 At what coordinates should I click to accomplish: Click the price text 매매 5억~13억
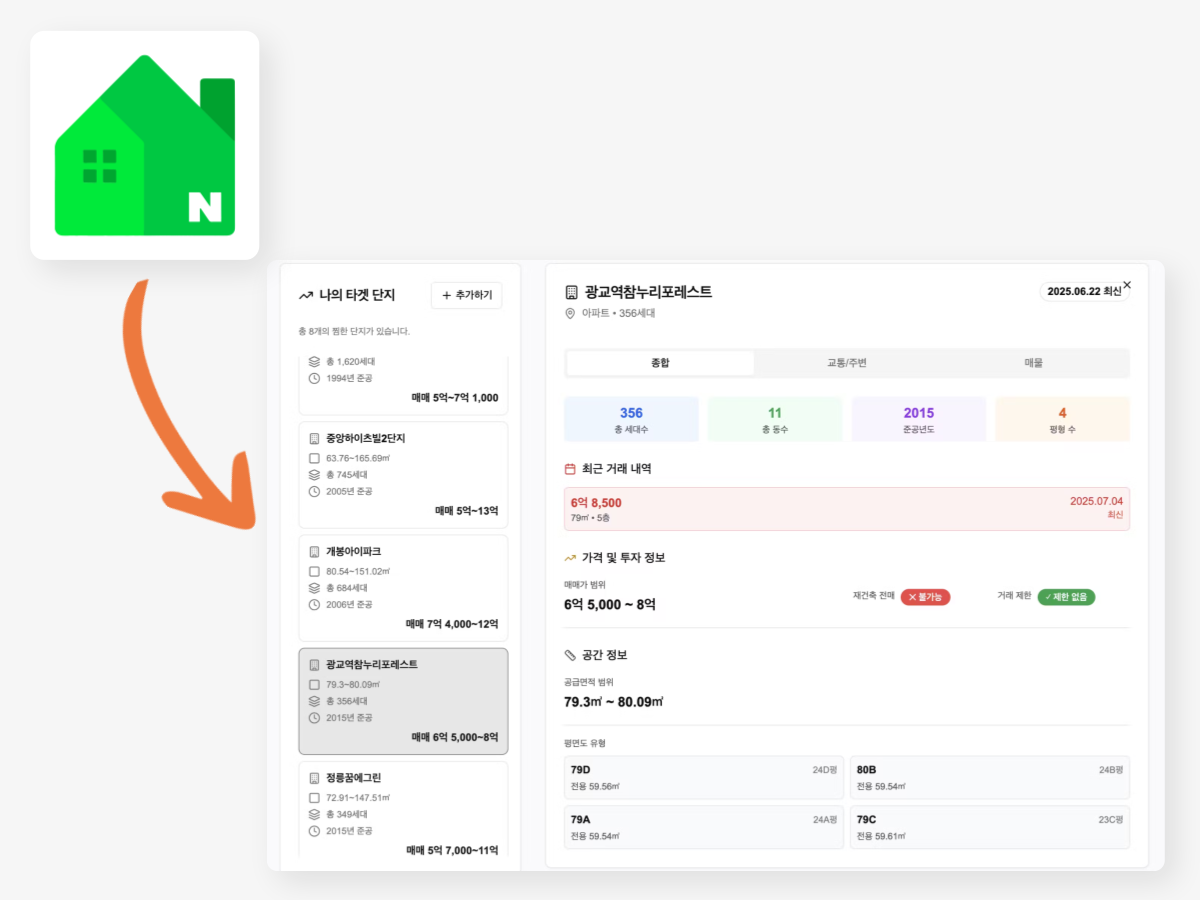coord(466,511)
